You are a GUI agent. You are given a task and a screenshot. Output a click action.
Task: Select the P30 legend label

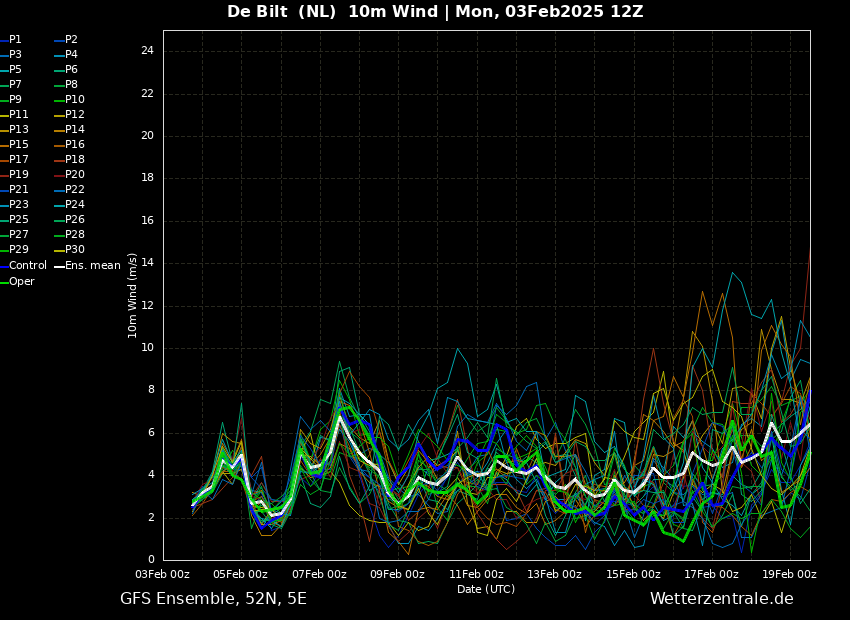[75, 250]
